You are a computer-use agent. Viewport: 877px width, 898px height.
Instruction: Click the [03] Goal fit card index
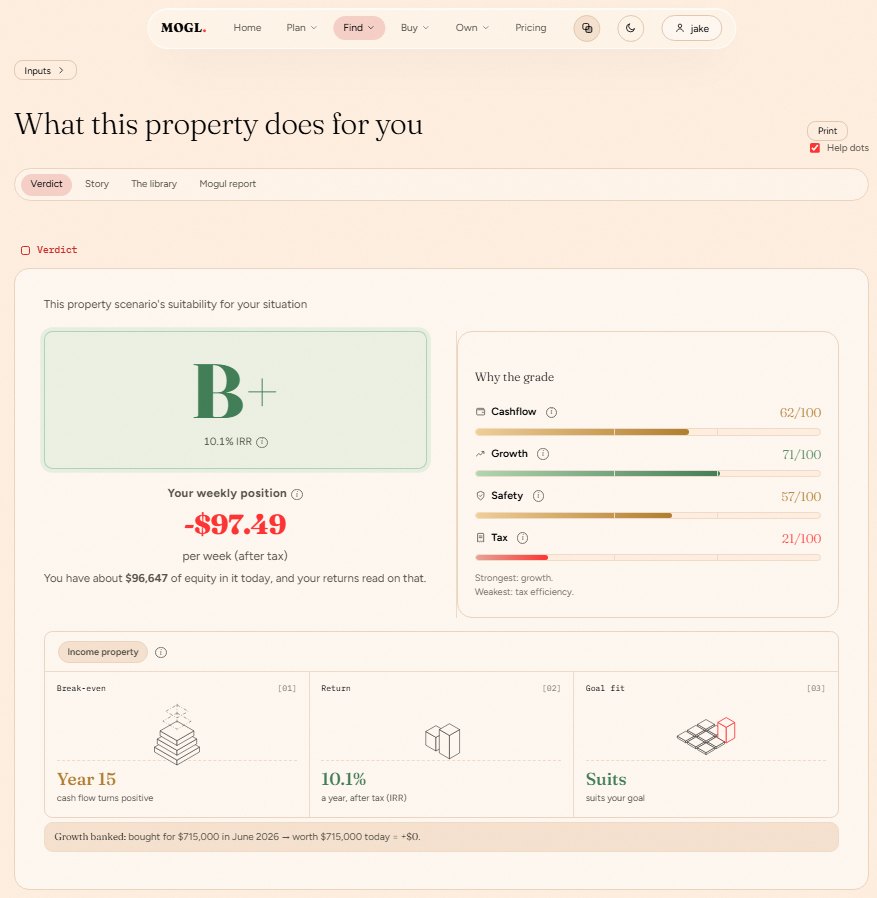[816, 688]
